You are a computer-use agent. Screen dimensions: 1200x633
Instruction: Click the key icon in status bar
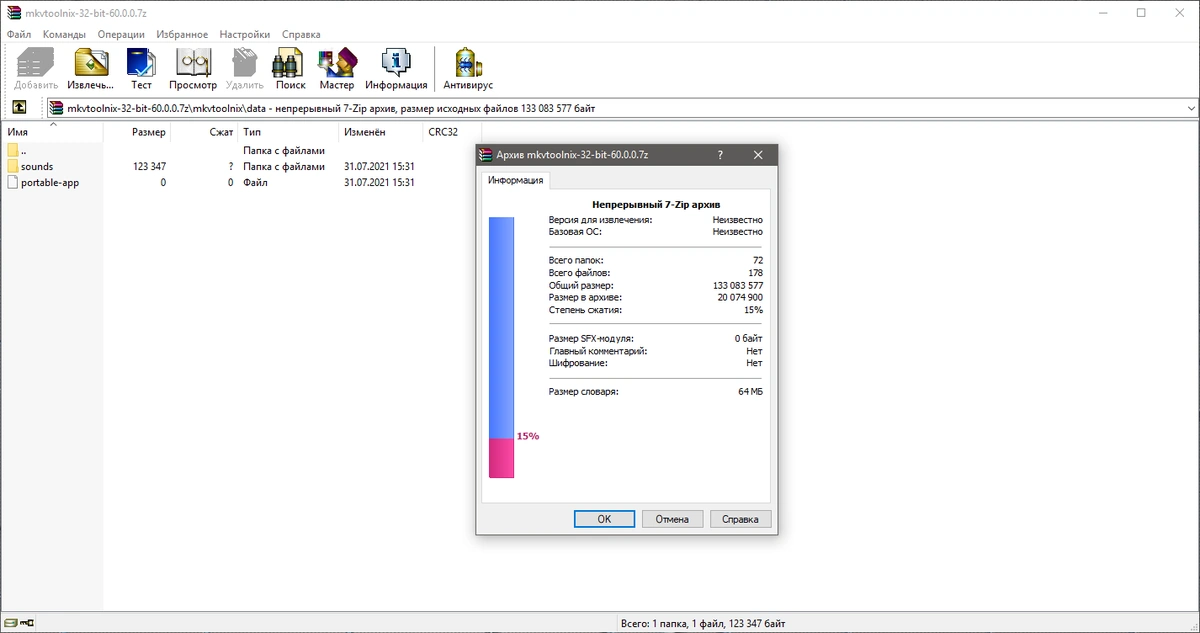click(28, 624)
